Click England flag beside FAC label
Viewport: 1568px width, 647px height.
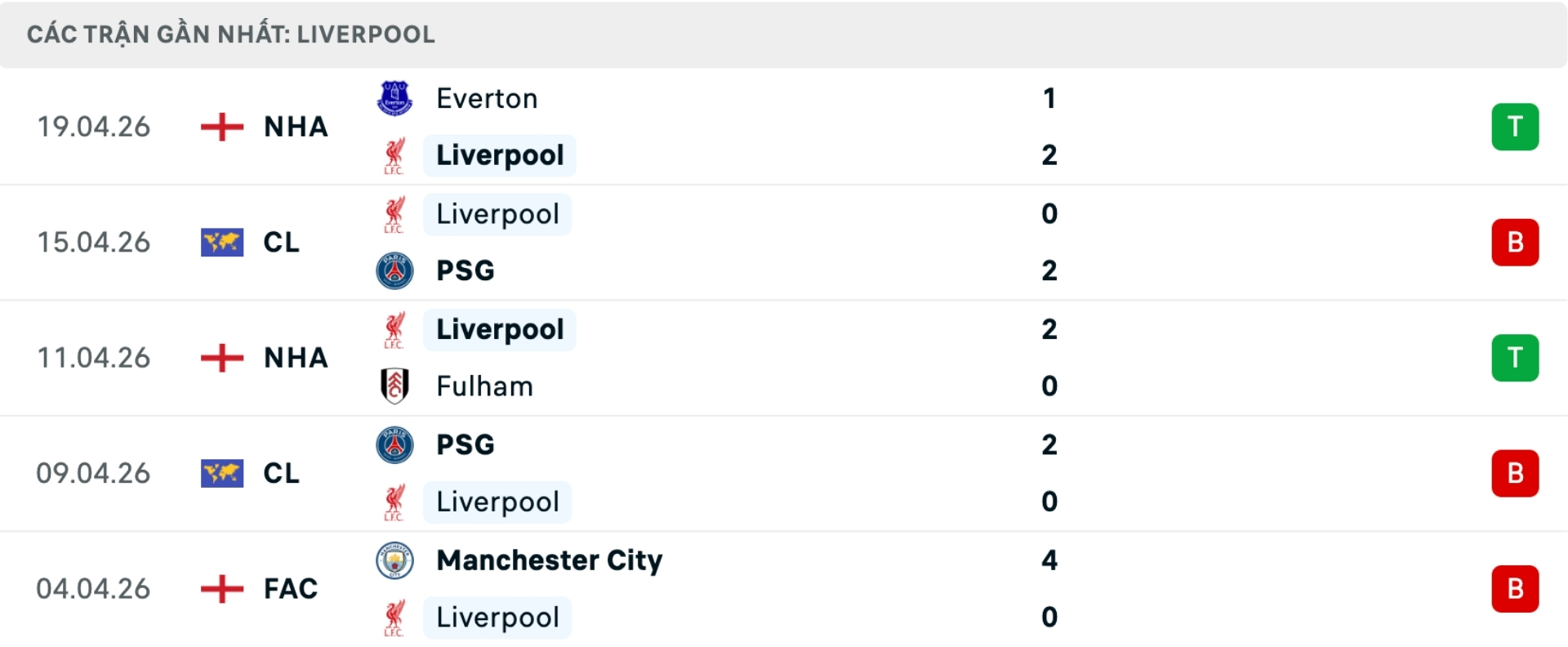point(222,588)
